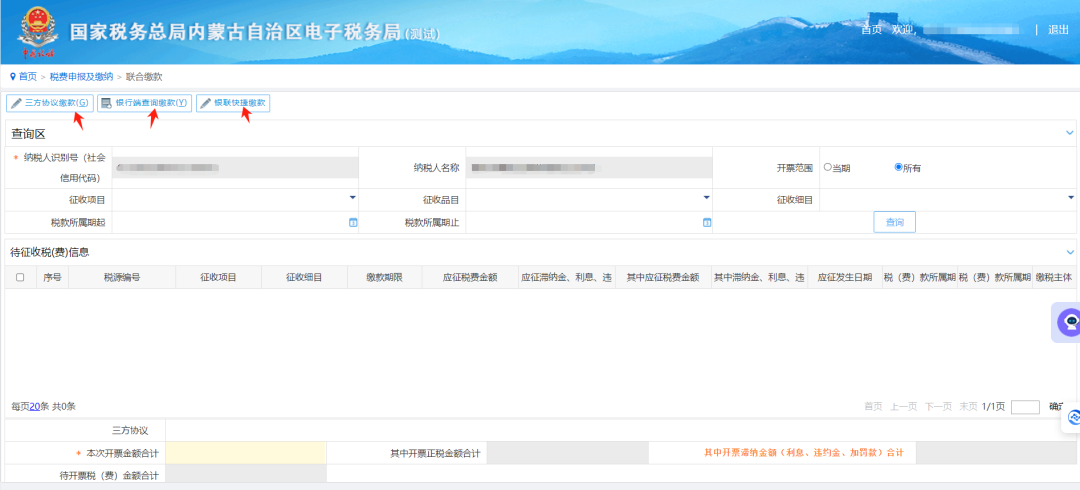Select the 当期 radio option
This screenshot has height=490, width=1080.
point(827,167)
